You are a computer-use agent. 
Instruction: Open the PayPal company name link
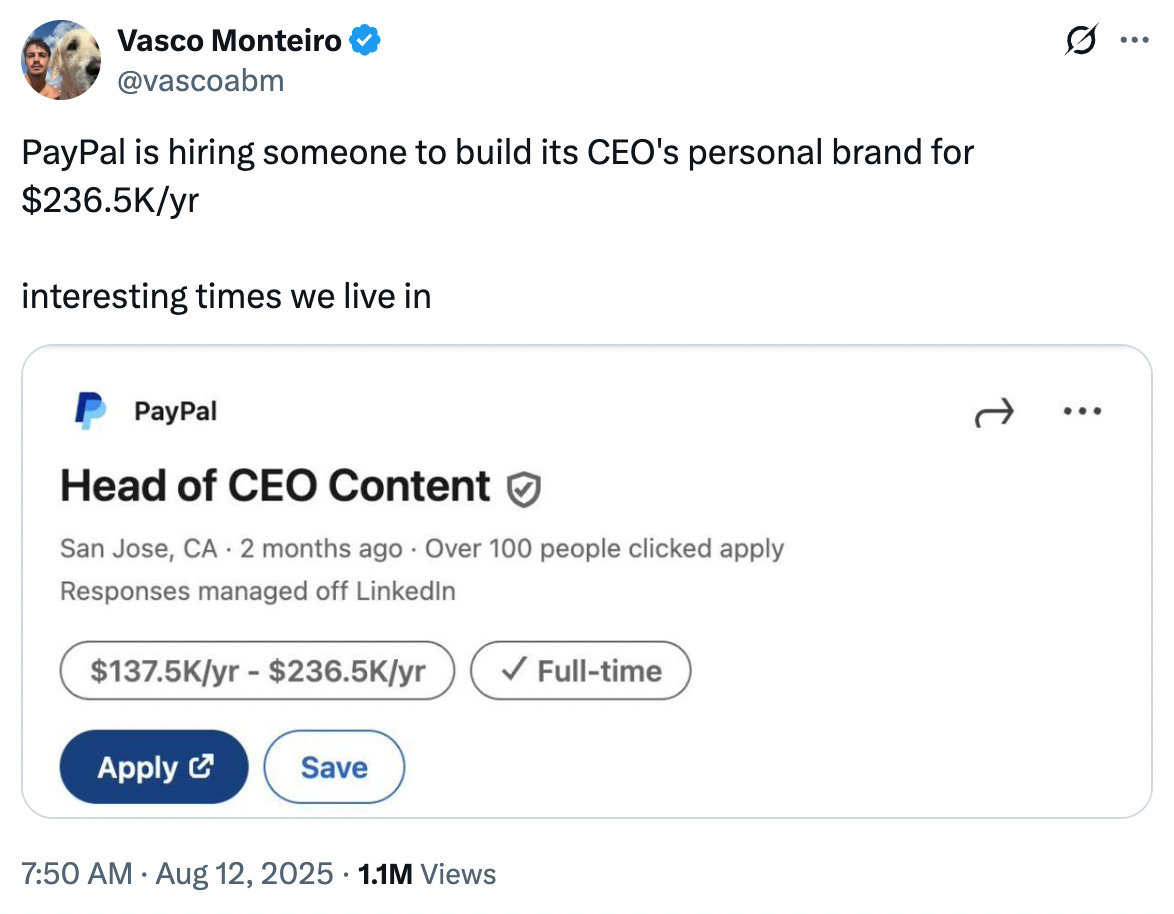click(x=175, y=411)
